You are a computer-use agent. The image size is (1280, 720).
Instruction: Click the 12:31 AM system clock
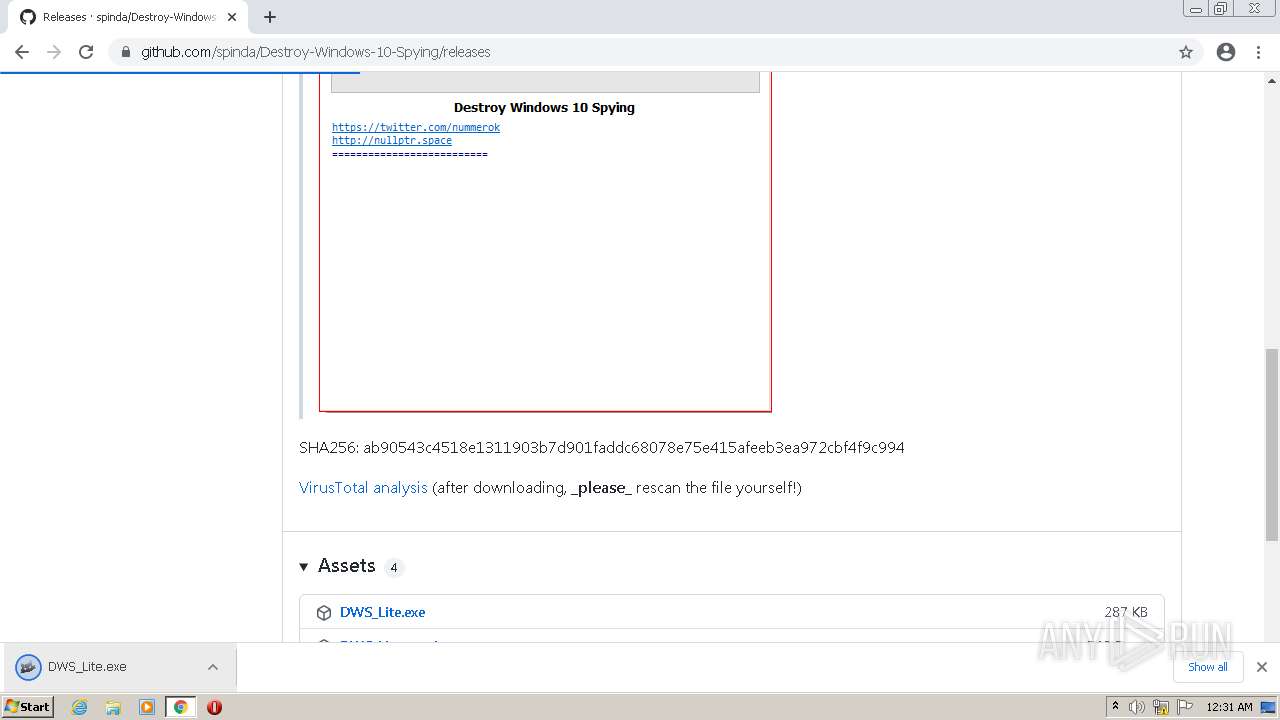coord(1229,707)
